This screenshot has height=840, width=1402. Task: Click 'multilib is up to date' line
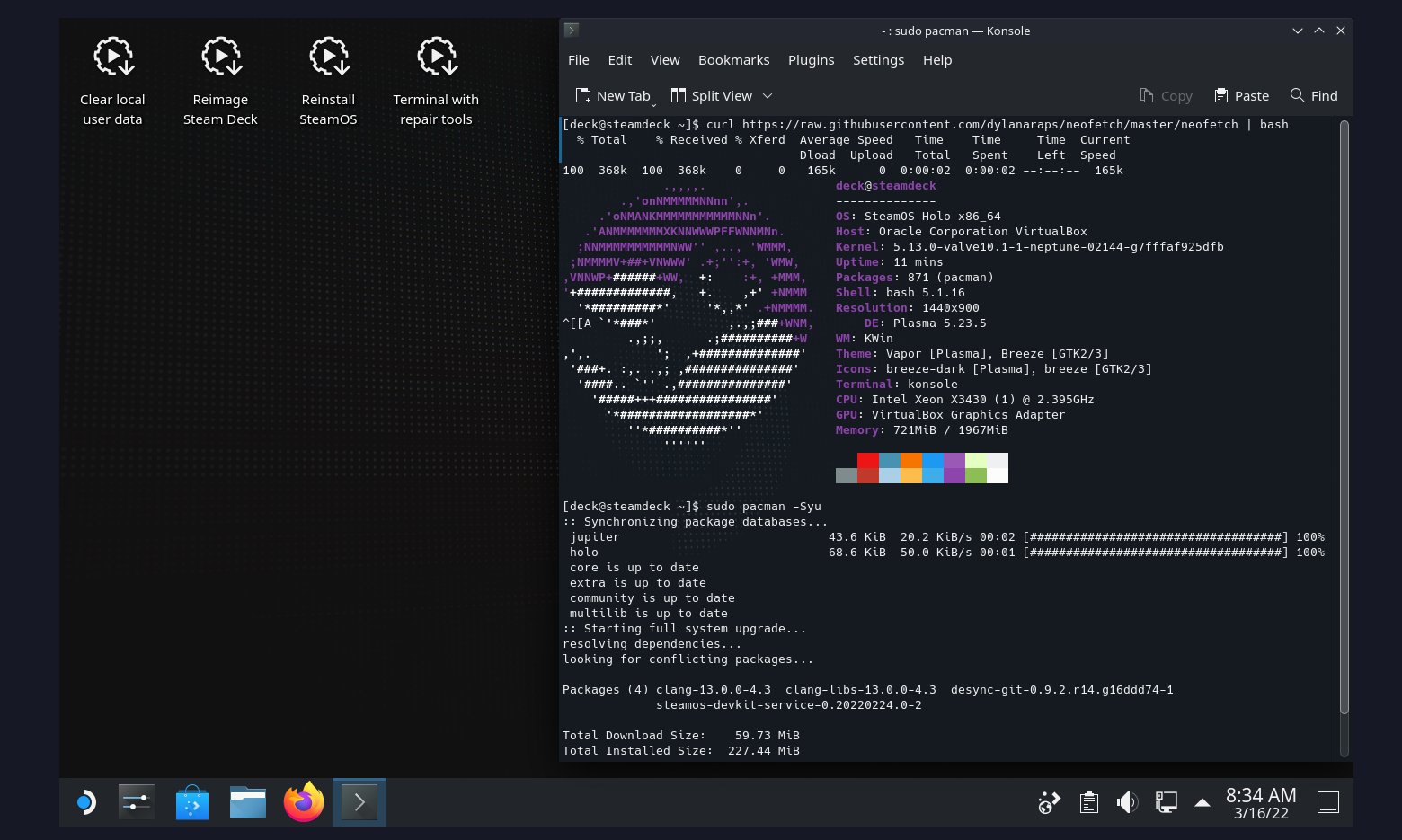(649, 614)
